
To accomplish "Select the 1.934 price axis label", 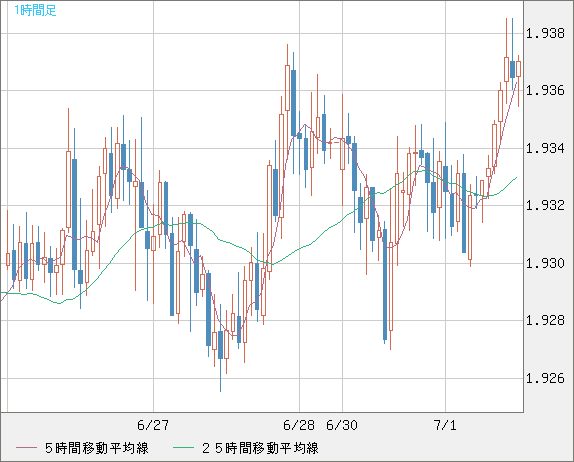I will (545, 148).
